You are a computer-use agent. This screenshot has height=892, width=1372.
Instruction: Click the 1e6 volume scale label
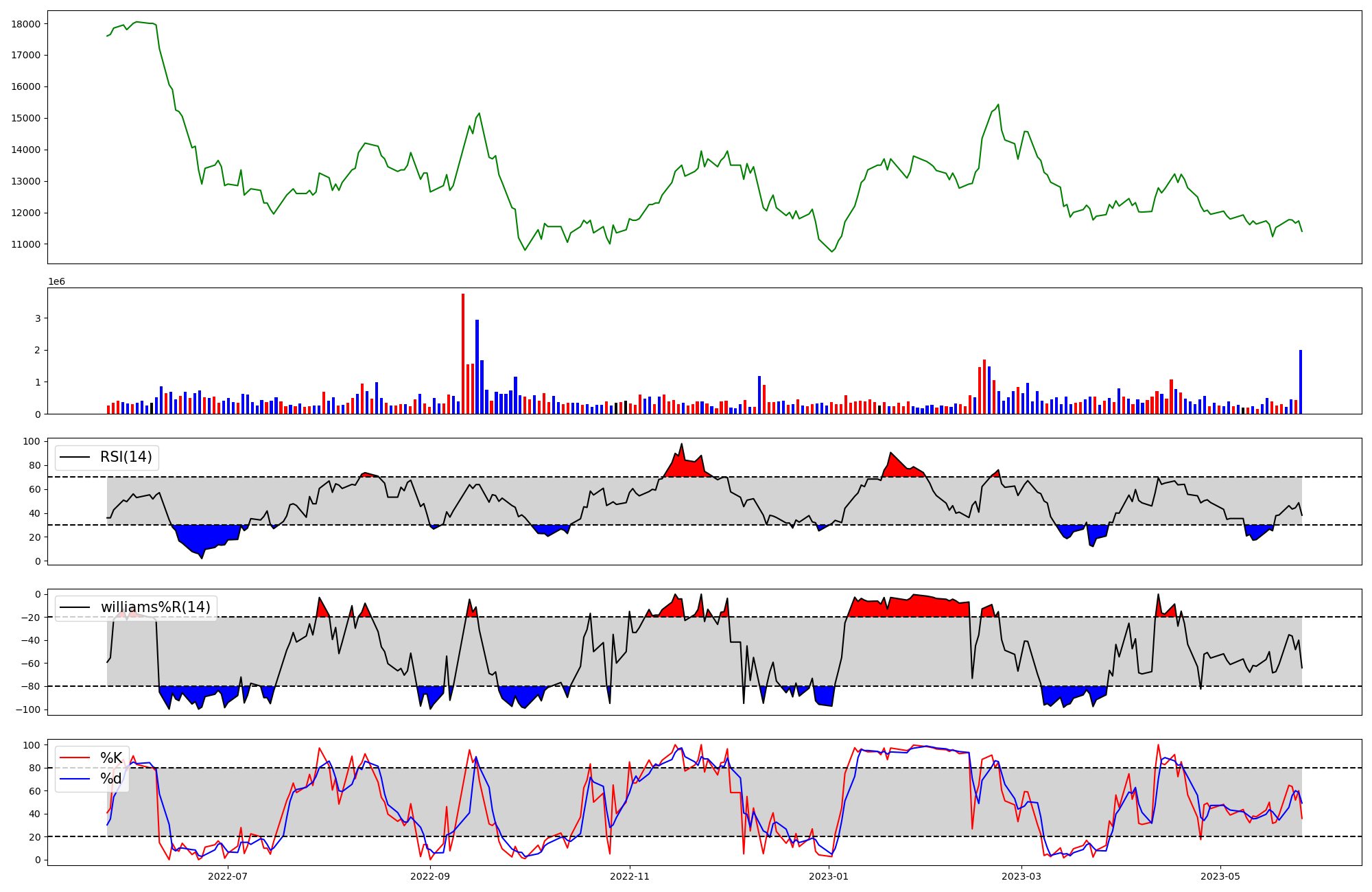coord(56,282)
